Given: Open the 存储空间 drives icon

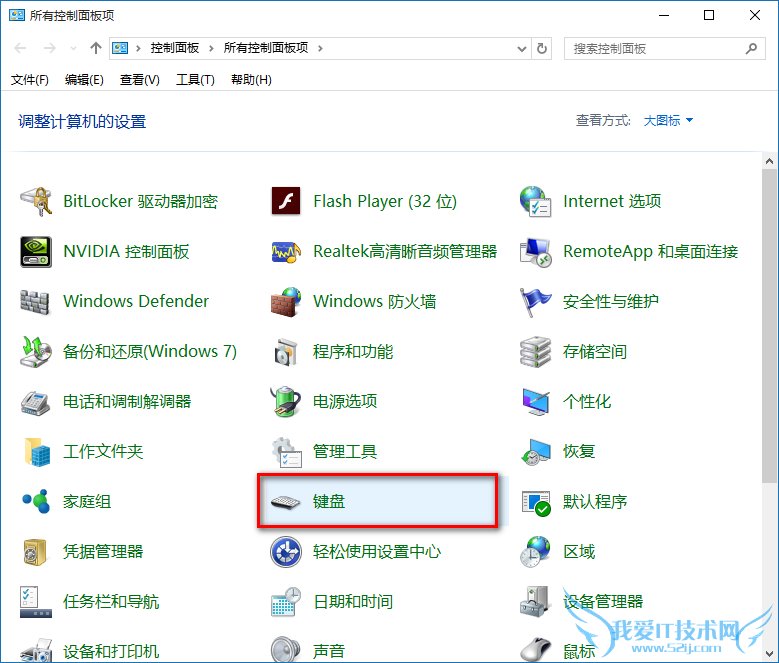Looking at the screenshot, I should click(x=535, y=352).
